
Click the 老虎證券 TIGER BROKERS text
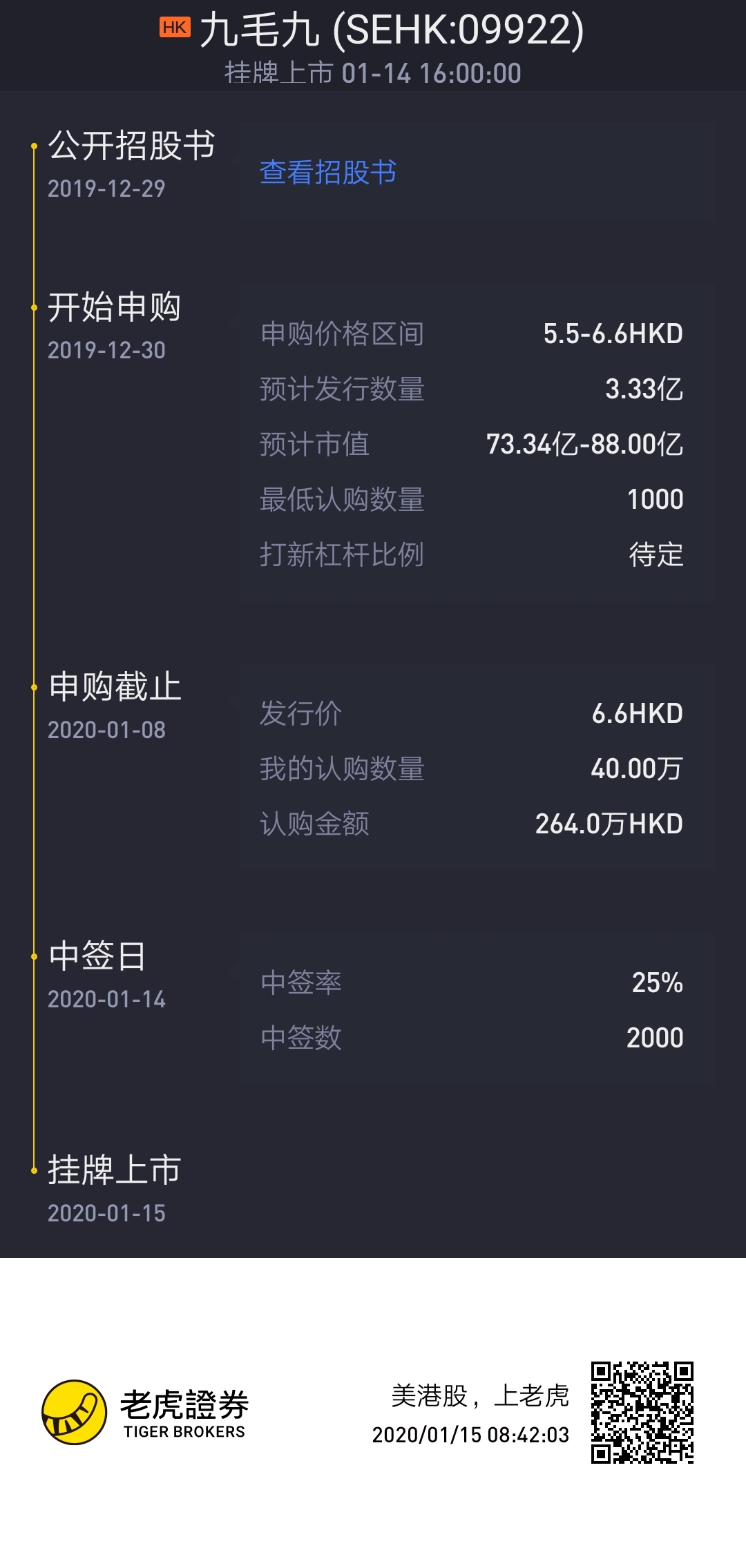[x=184, y=1413]
